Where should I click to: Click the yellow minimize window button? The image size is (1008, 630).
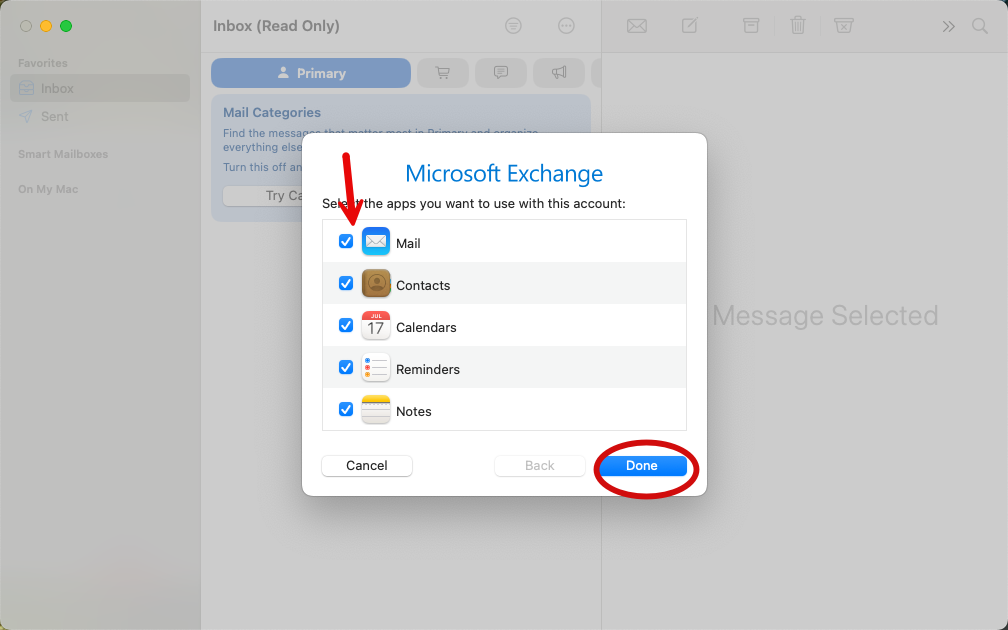point(46,26)
